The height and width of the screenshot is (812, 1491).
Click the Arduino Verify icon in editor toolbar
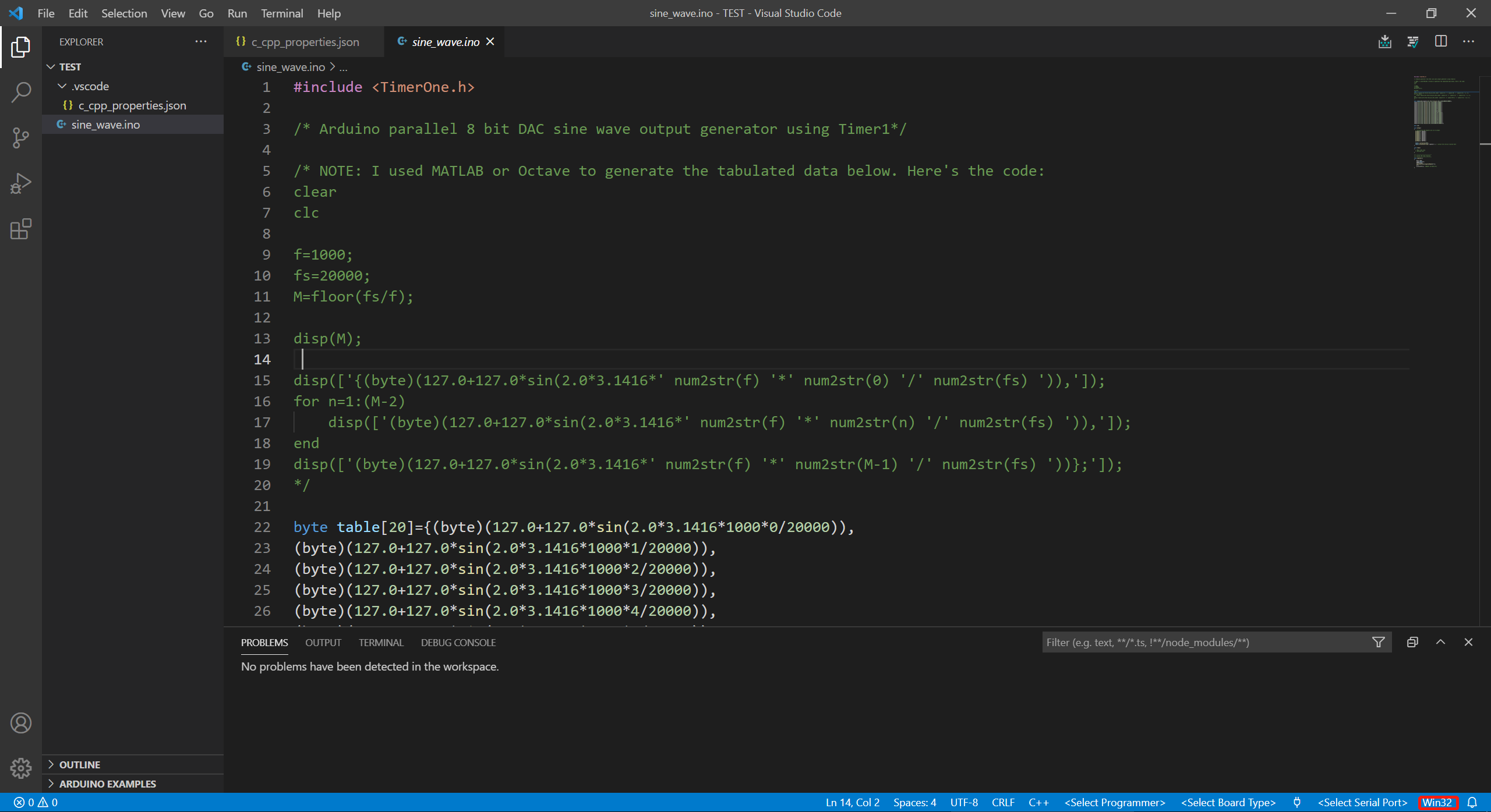1412,42
